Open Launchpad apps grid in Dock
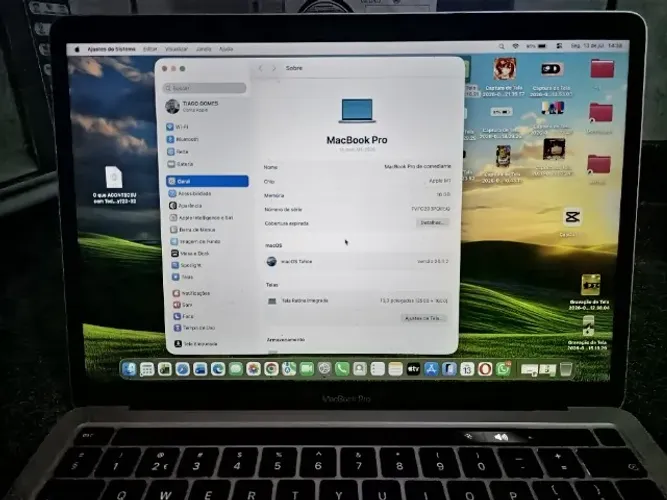 point(147,369)
